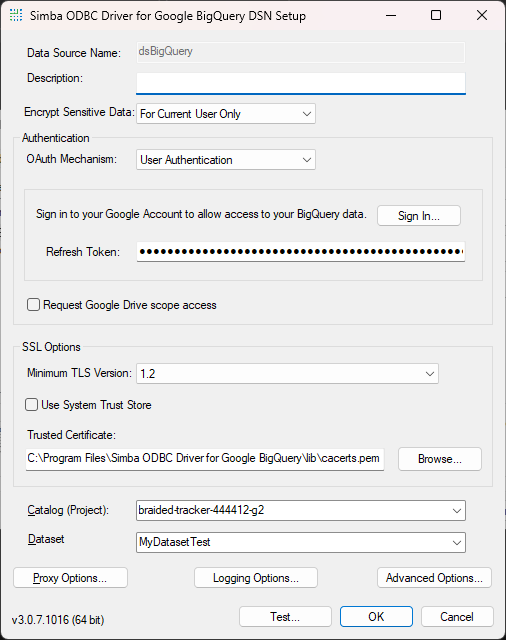Maximize the DSN Setup window
This screenshot has height=640, width=506.
point(436,16)
